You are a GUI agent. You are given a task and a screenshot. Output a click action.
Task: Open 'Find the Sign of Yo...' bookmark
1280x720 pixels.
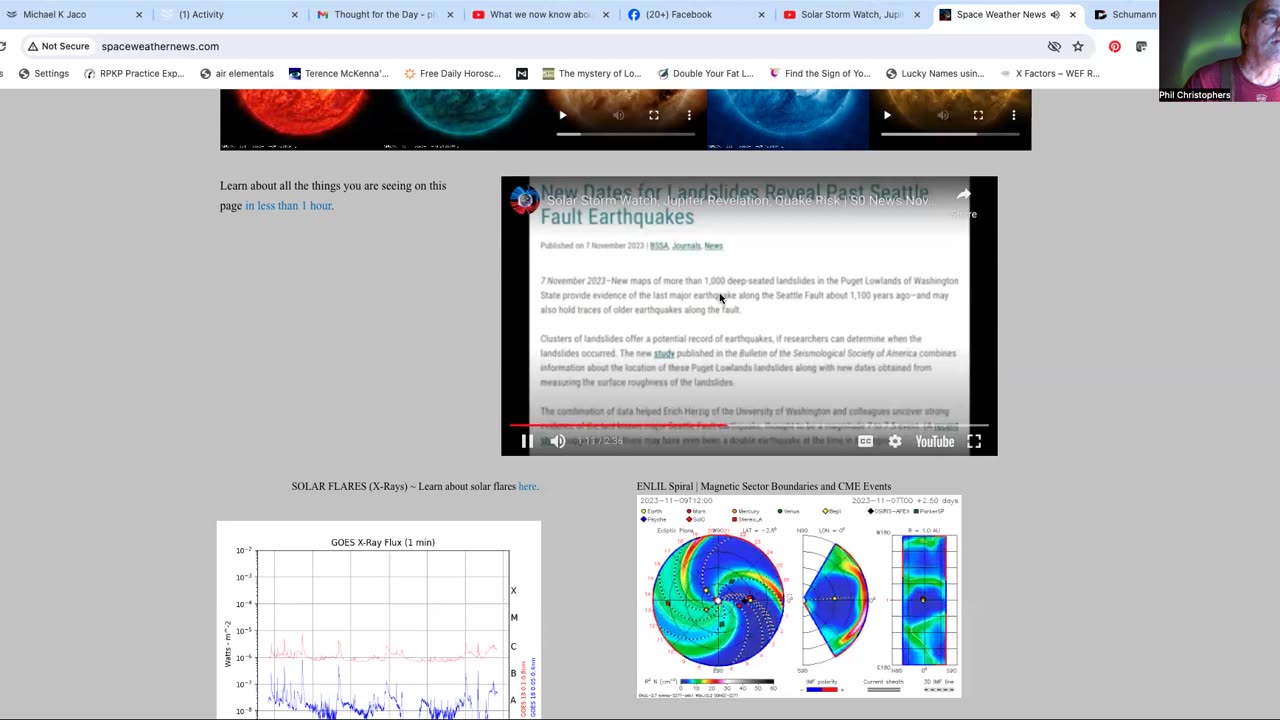[x=820, y=73]
